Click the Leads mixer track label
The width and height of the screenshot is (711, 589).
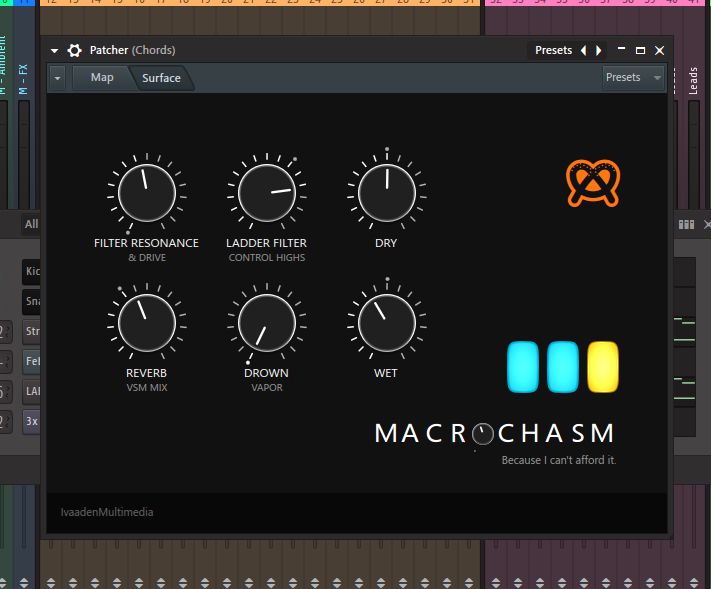point(693,81)
